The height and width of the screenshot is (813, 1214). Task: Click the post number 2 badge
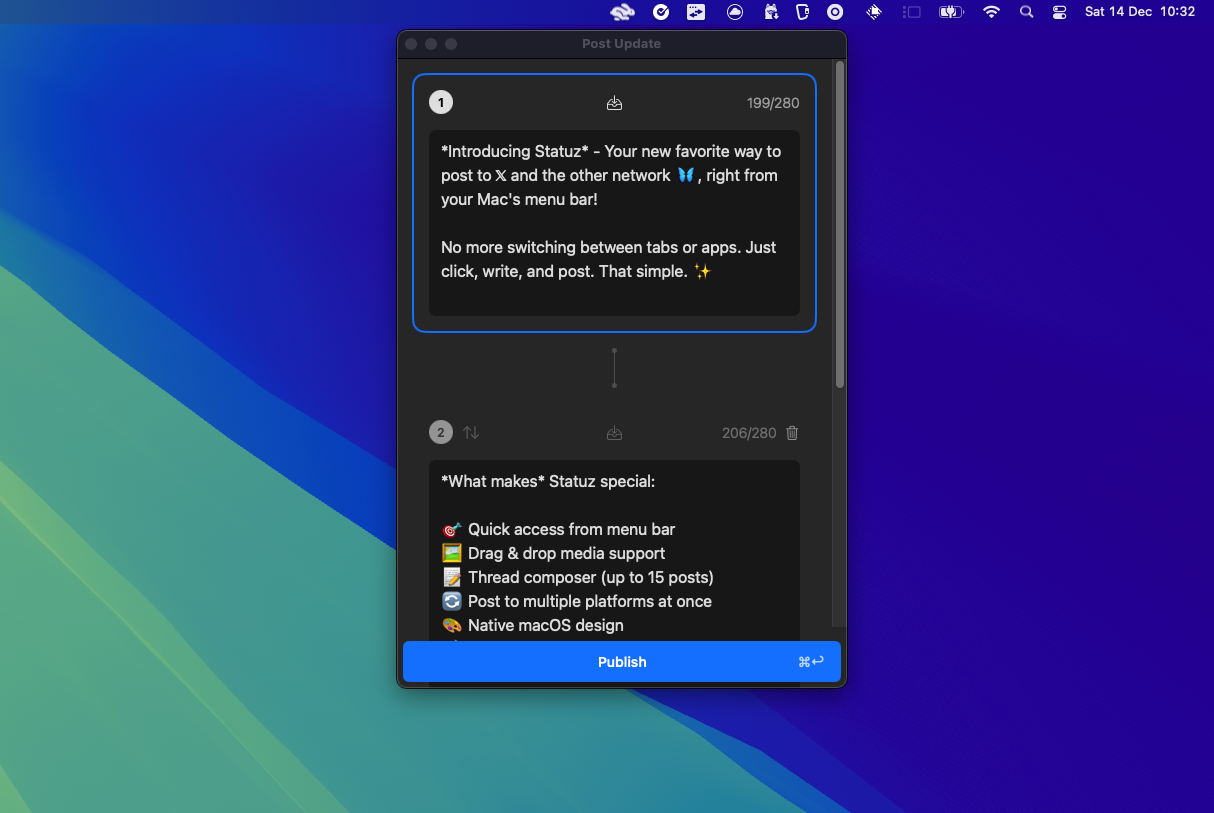point(440,432)
